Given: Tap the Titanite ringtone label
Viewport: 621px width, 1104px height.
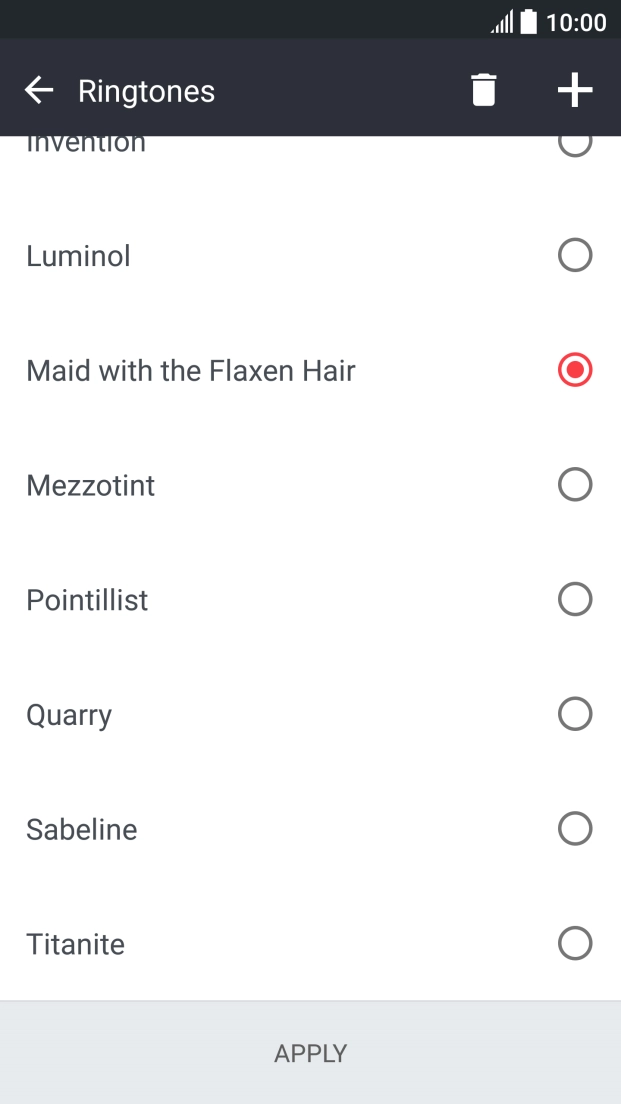Looking at the screenshot, I should click(76, 944).
